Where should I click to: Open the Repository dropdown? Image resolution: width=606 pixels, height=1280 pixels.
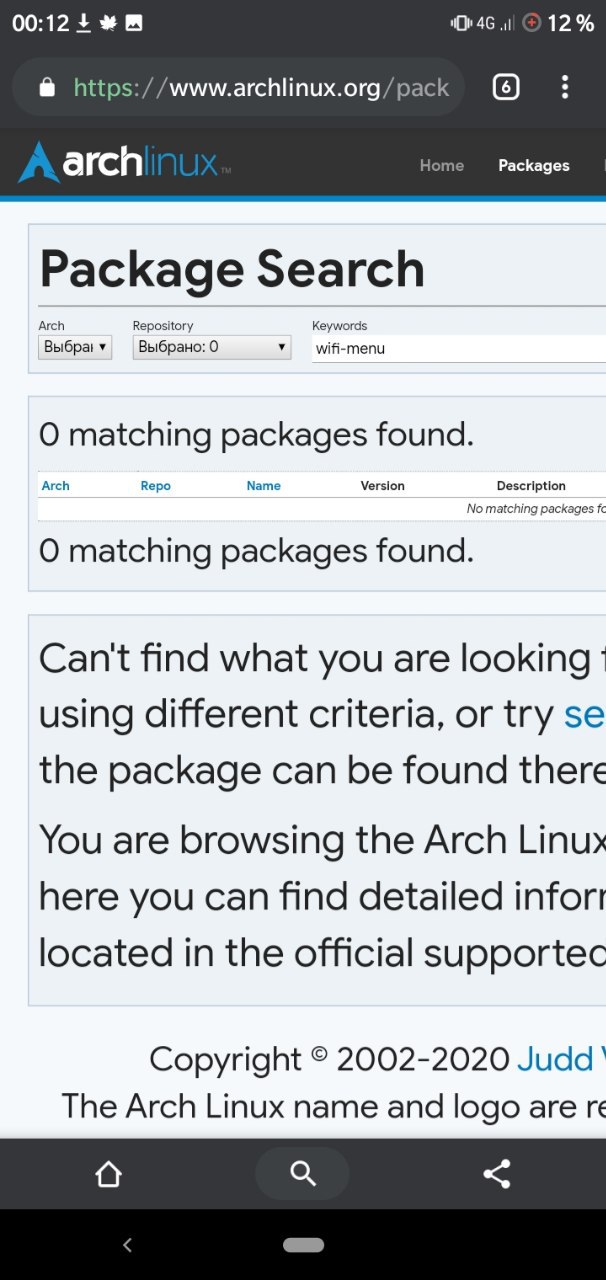[x=212, y=347]
